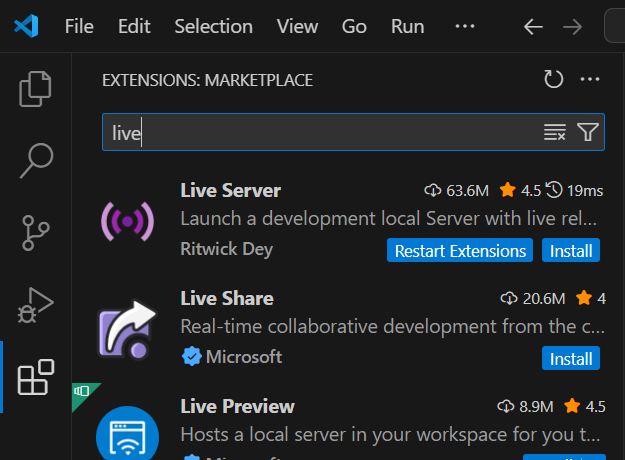Refresh the extensions marketplace list
The image size is (625, 460).
[553, 79]
